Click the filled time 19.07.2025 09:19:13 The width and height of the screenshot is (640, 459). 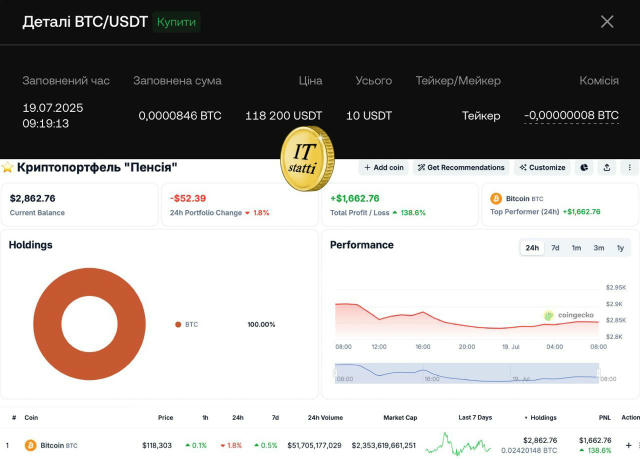53,115
